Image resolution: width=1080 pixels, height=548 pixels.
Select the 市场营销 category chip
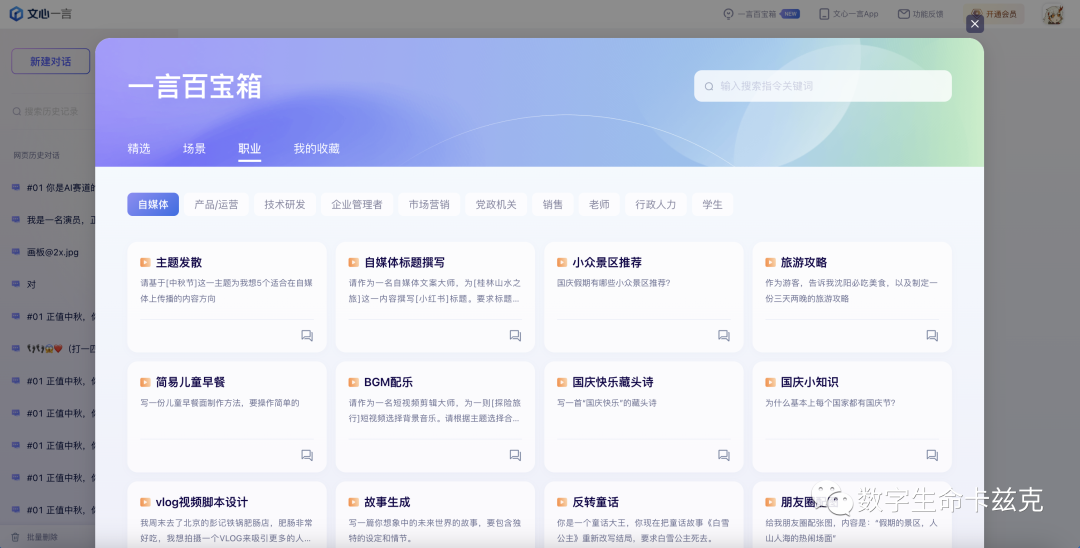click(x=429, y=204)
